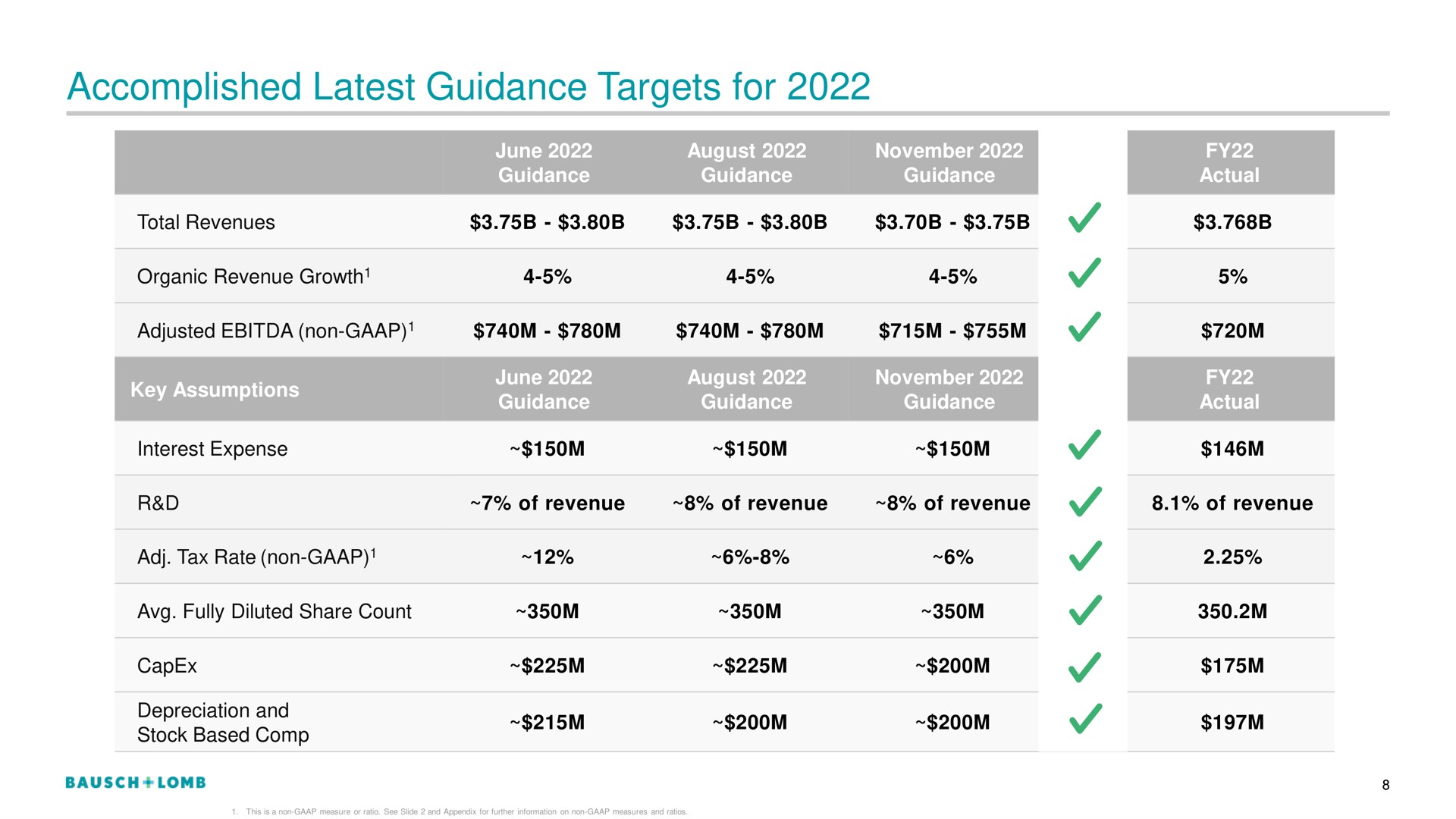The width and height of the screenshot is (1456, 819).
Task: Click the green checkmark in the R&D row
Action: [1084, 501]
